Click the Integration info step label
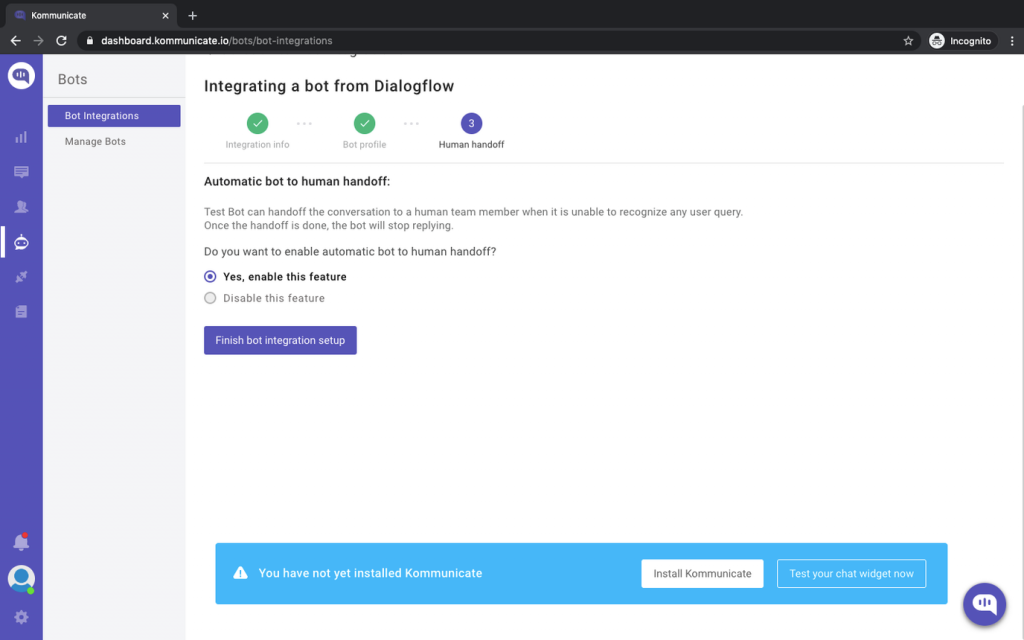1024x640 pixels. pos(257,144)
